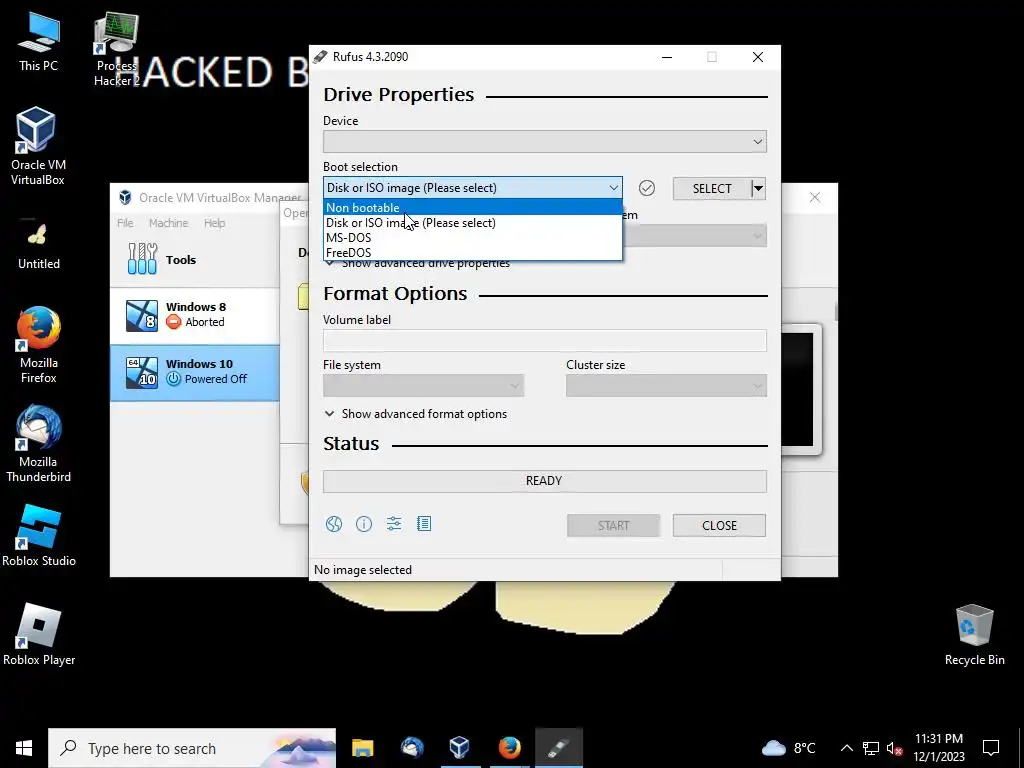Collapse the Boot selection combo box

(x=473, y=188)
